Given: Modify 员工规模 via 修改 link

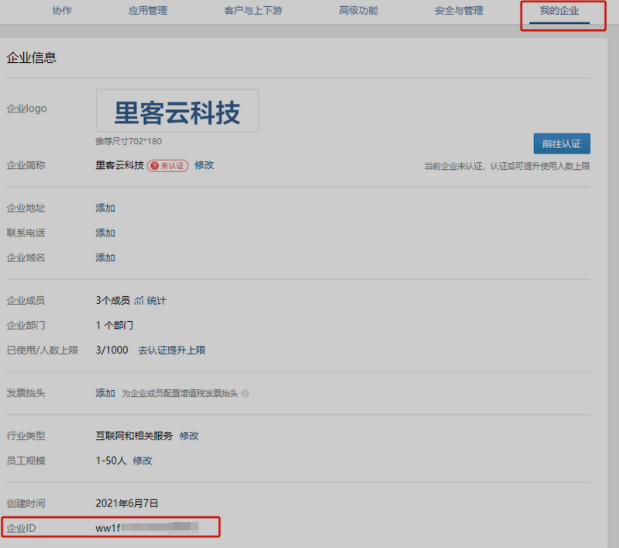Looking at the screenshot, I should point(143,461).
